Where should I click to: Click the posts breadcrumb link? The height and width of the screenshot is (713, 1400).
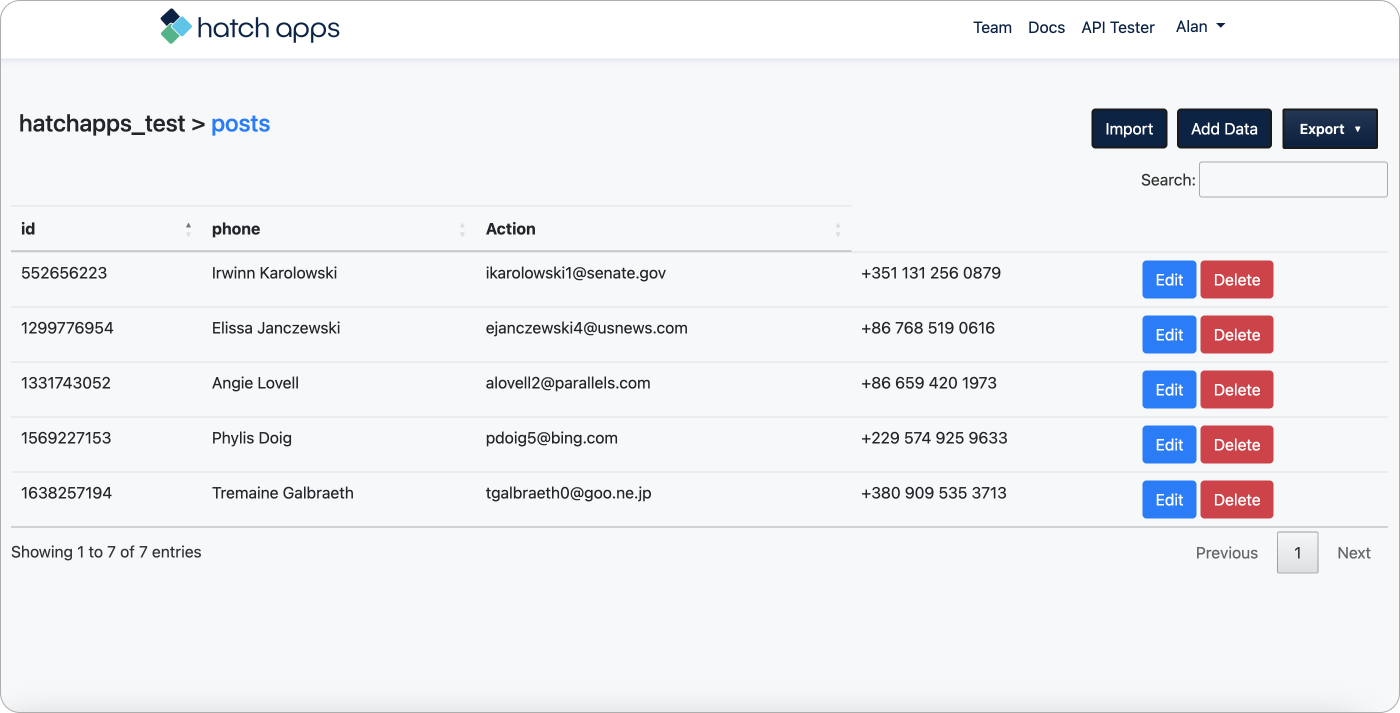click(x=240, y=124)
